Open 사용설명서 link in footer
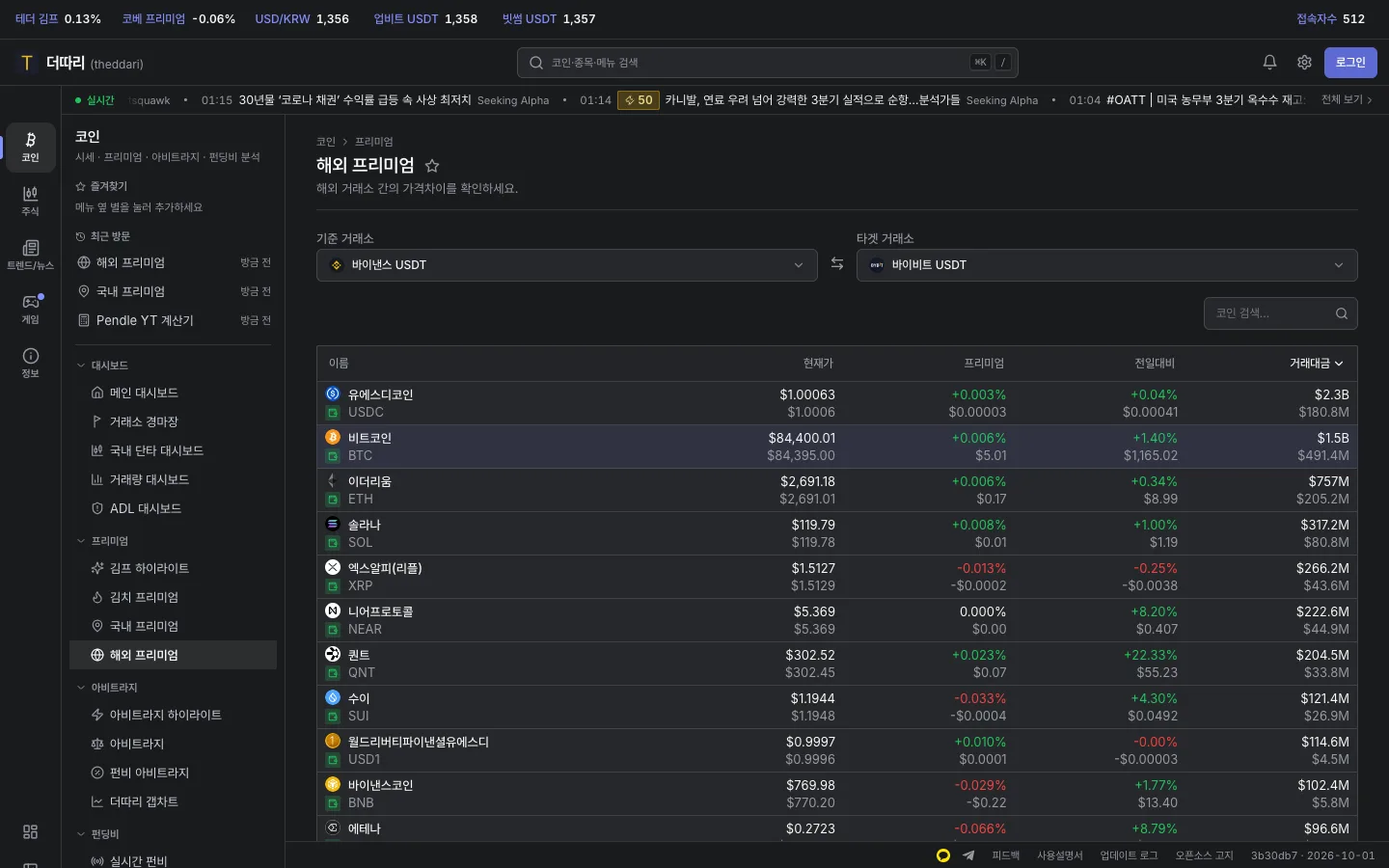1389x868 pixels. (x=1060, y=855)
